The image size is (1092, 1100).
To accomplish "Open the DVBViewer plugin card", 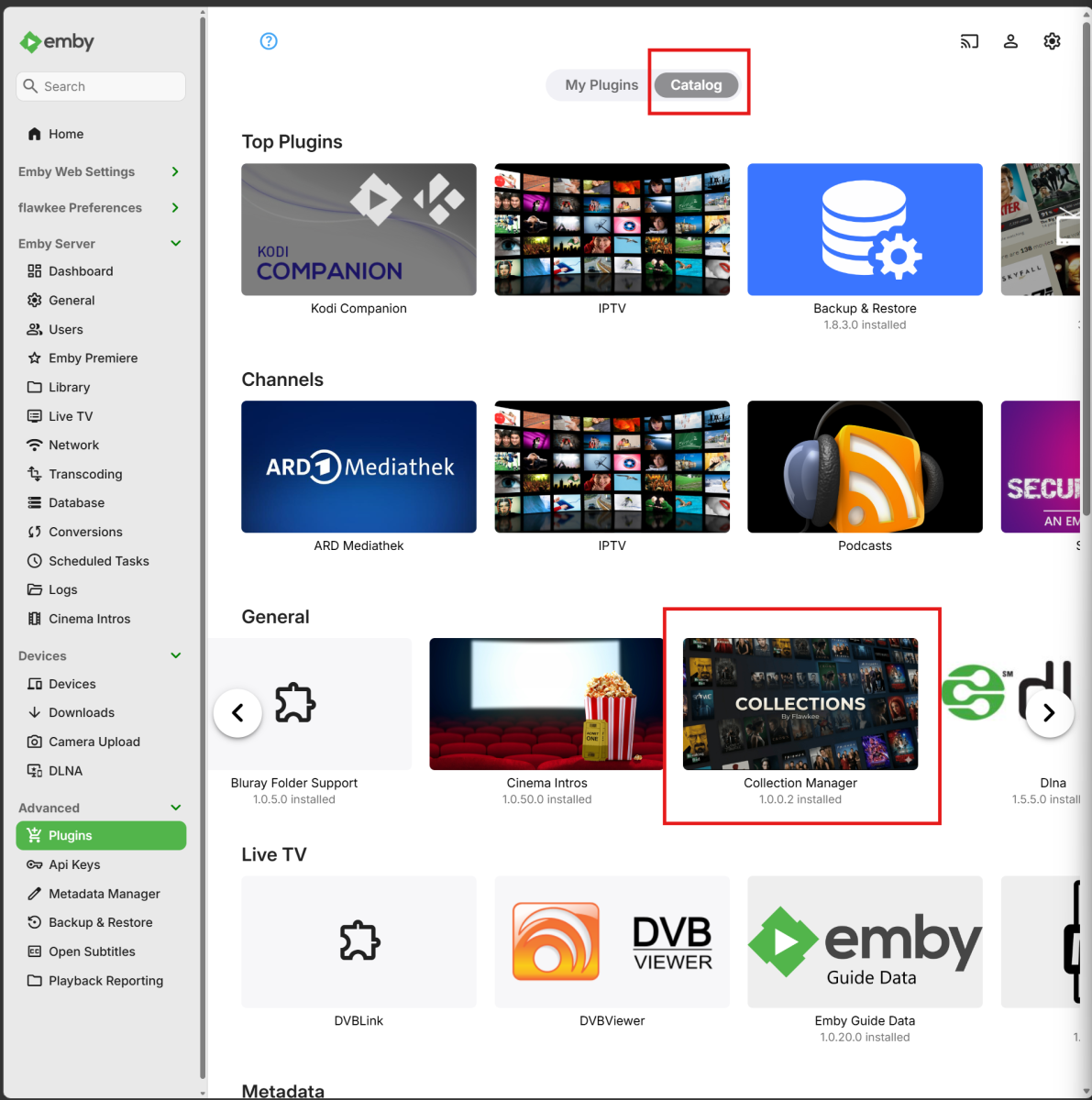I will tap(612, 942).
